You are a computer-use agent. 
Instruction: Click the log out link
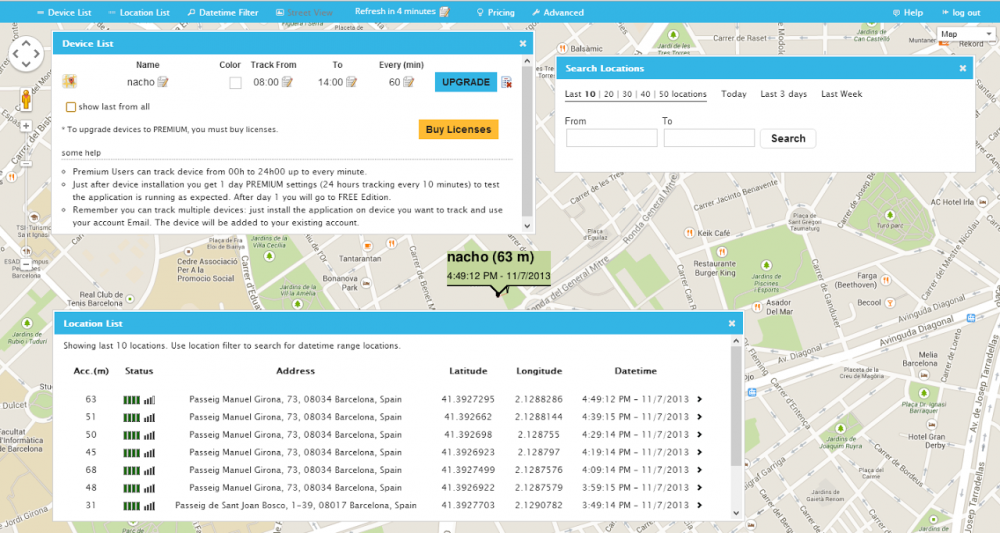(x=961, y=12)
